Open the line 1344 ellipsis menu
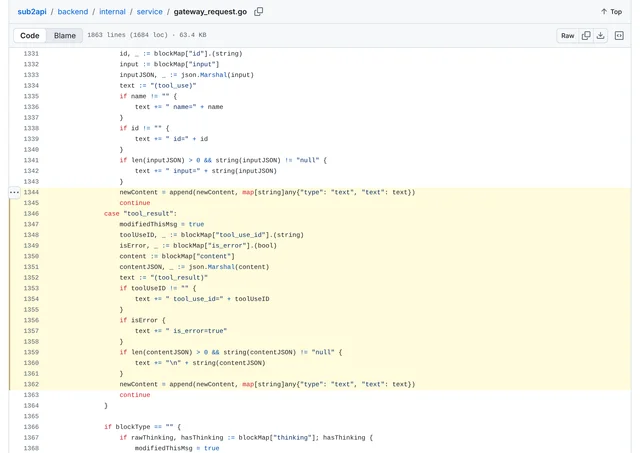 [x=14, y=192]
